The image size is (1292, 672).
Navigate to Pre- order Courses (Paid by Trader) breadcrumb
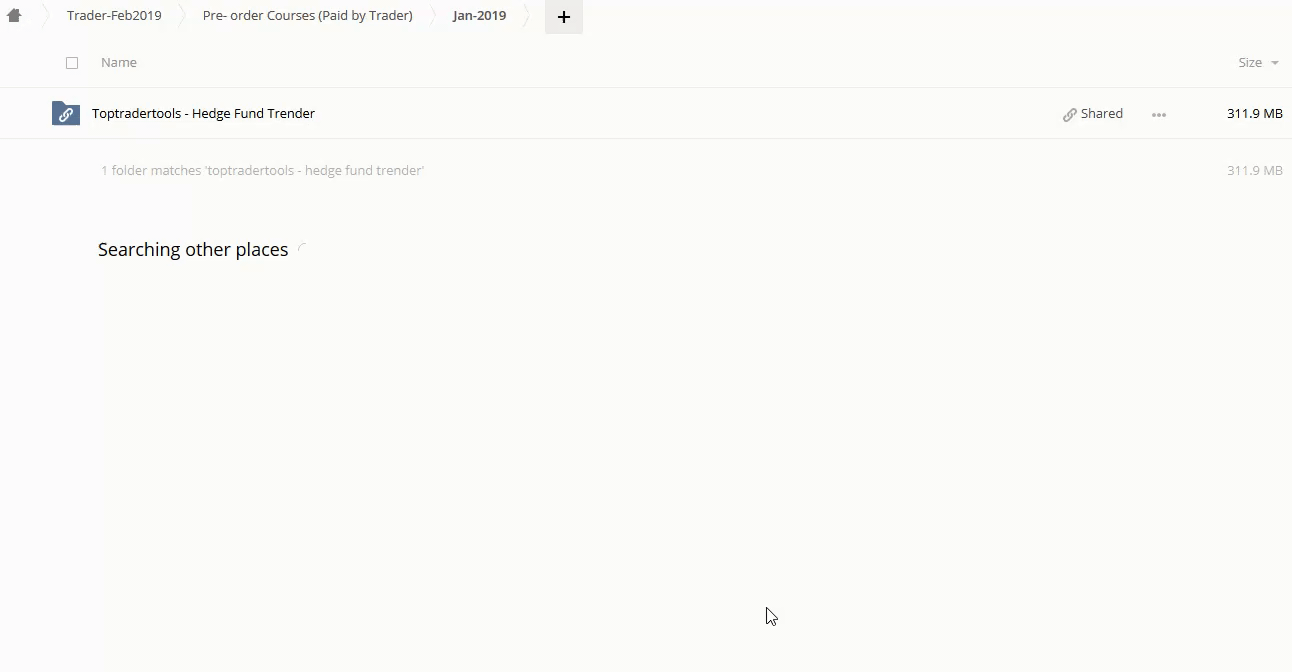click(307, 16)
